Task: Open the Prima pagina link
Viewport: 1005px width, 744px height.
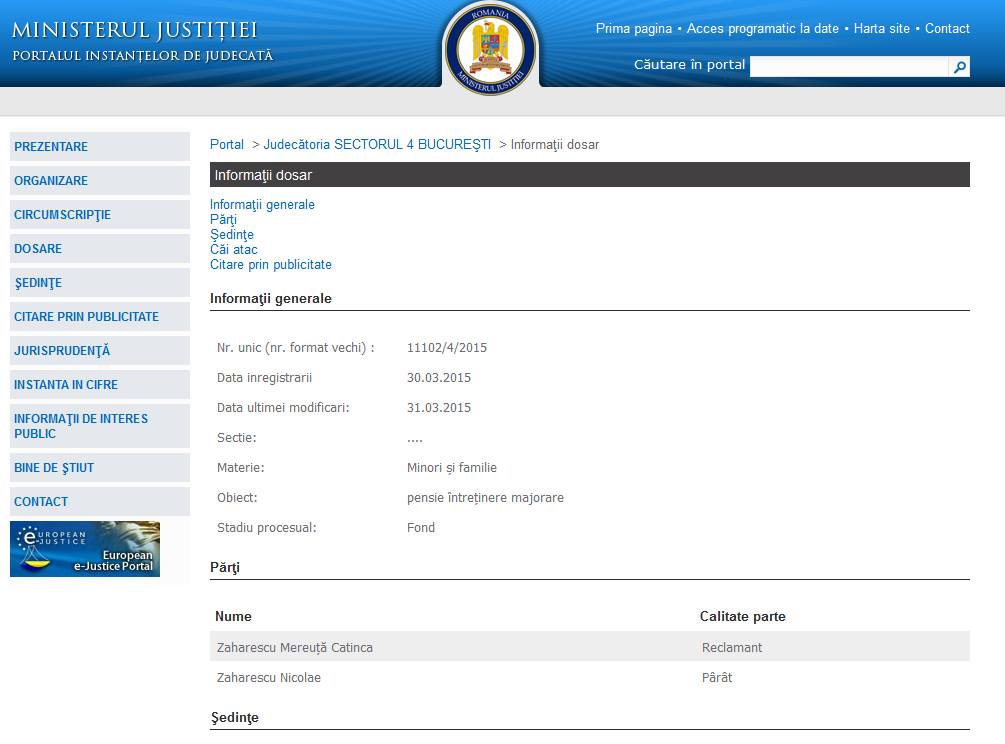Action: click(633, 29)
